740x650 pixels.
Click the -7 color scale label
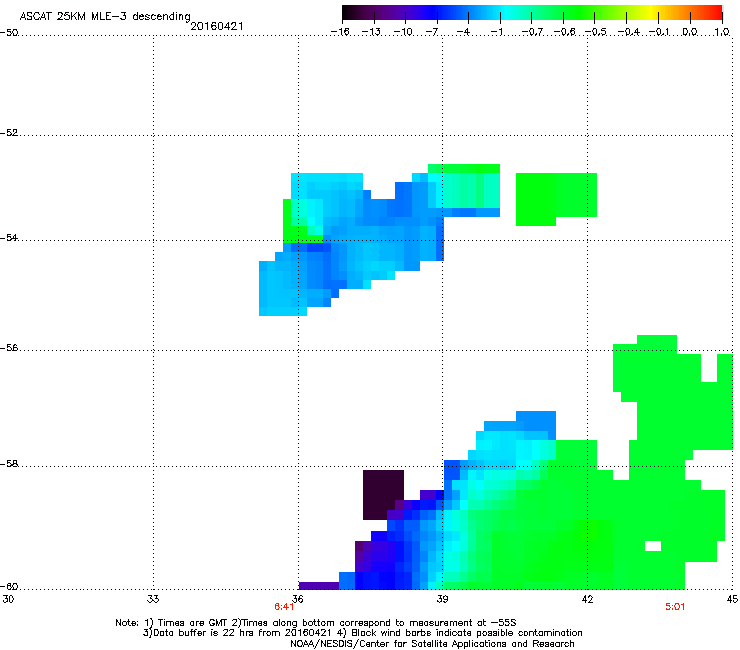click(x=431, y=32)
